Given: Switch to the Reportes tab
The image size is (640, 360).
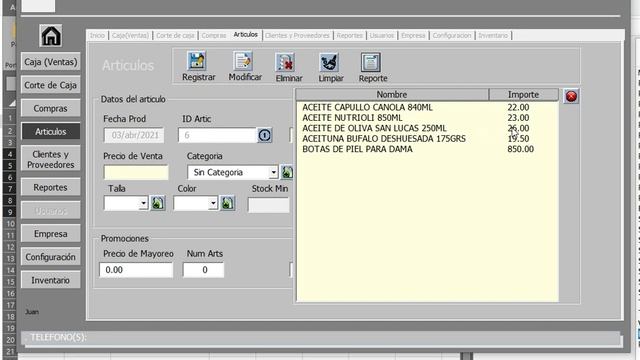Looking at the screenshot, I should (x=350, y=36).
